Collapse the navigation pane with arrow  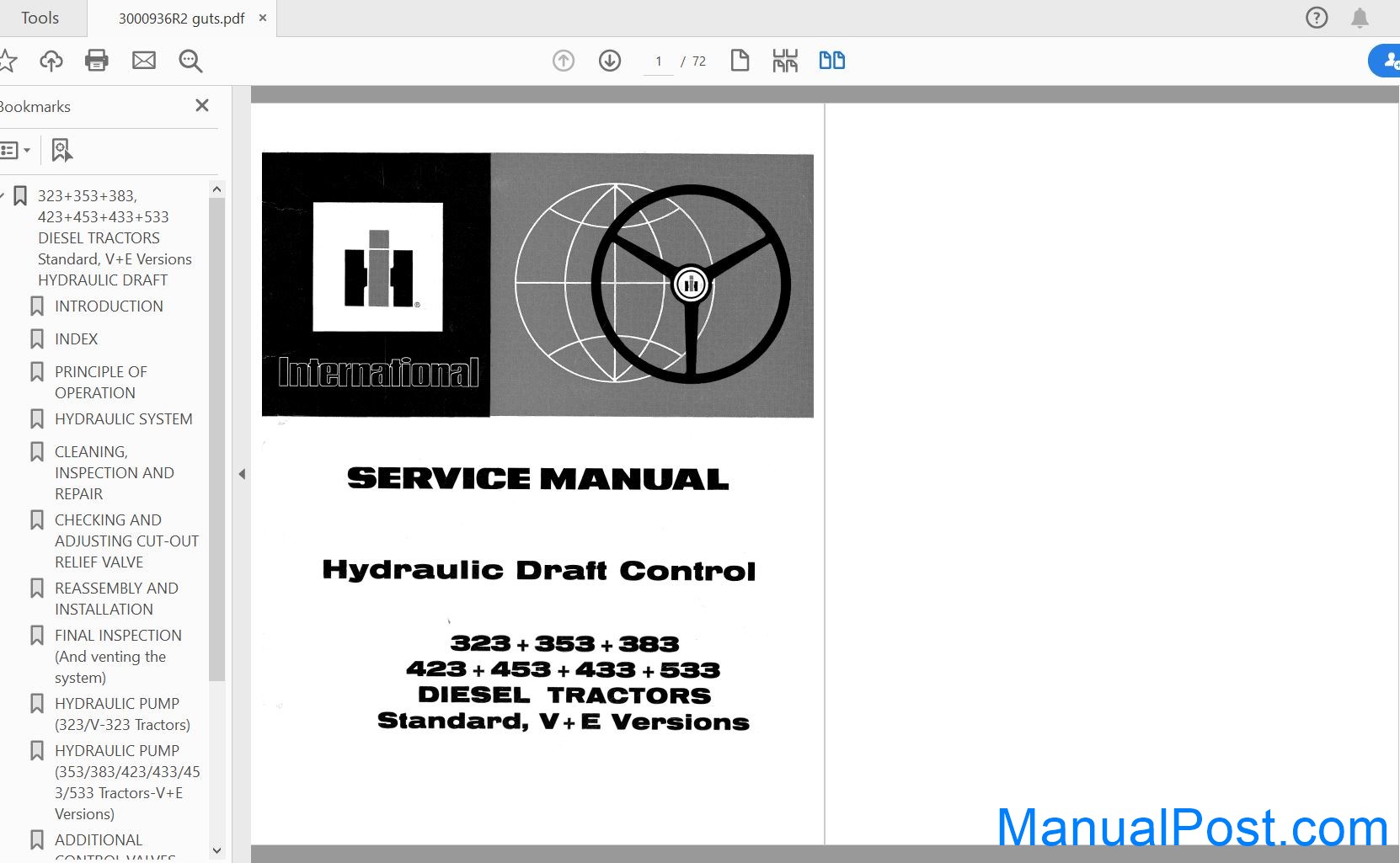[242, 474]
